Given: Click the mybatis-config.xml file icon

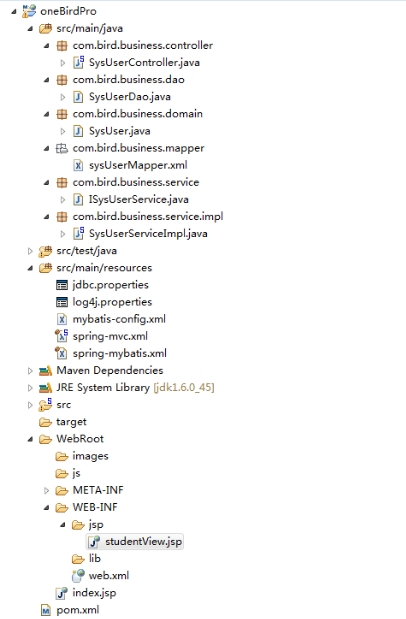Looking at the screenshot, I should [62, 319].
